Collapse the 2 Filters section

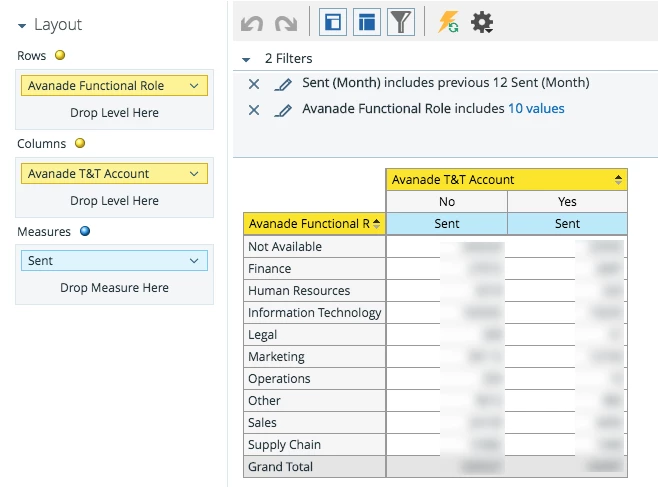(246, 60)
